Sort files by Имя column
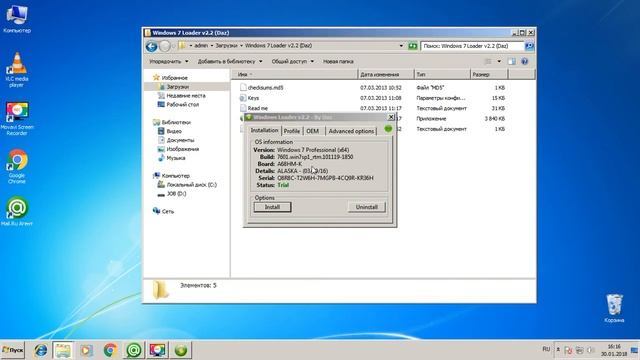Viewport: 640px width, 360px height. pos(295,74)
